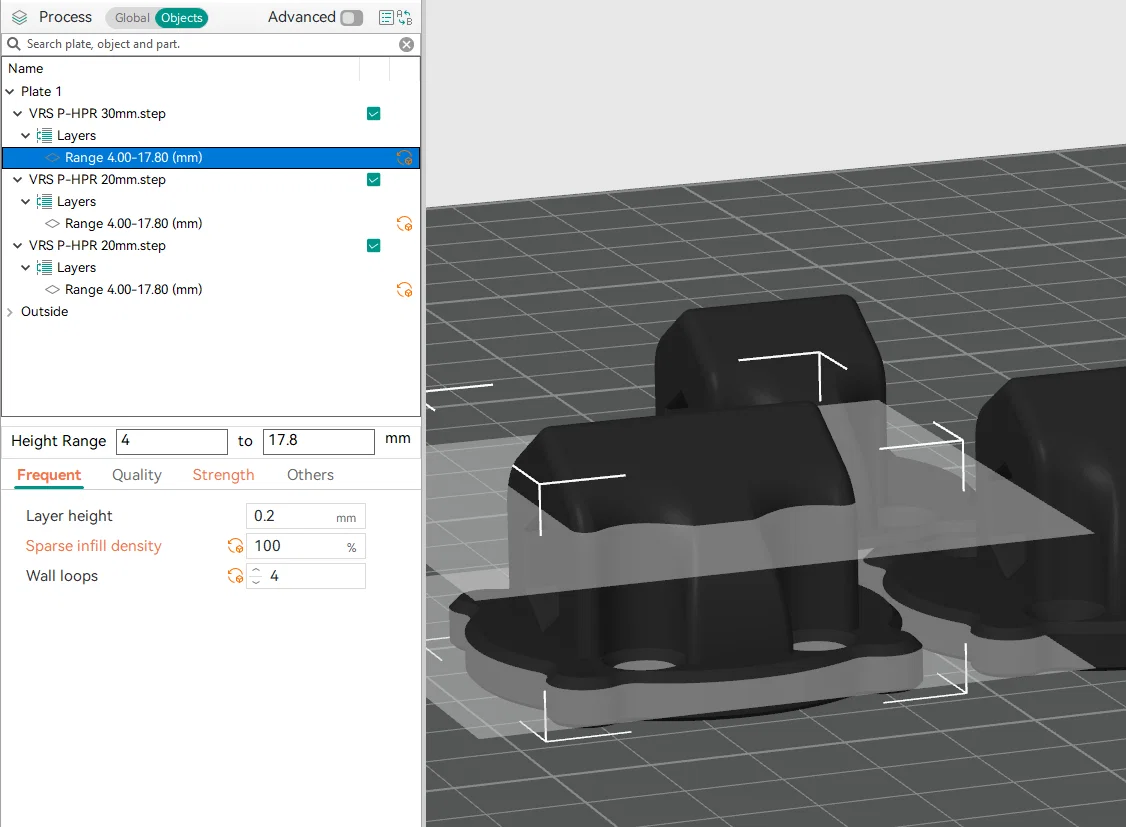Screen dimensions: 1126x827
Task: Open the Others settings tab
Action: [x=310, y=475]
